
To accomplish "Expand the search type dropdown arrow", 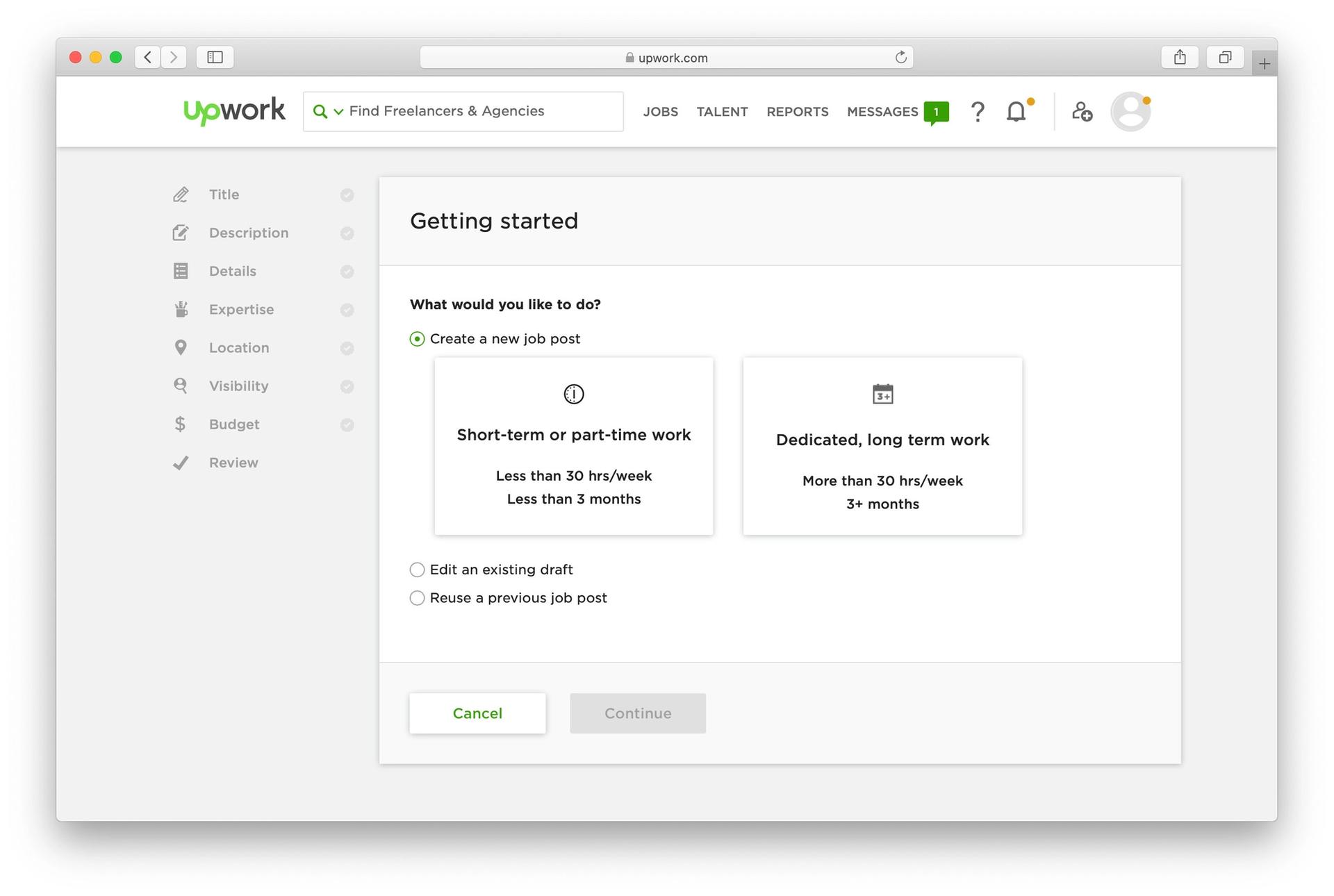I will tap(338, 112).
